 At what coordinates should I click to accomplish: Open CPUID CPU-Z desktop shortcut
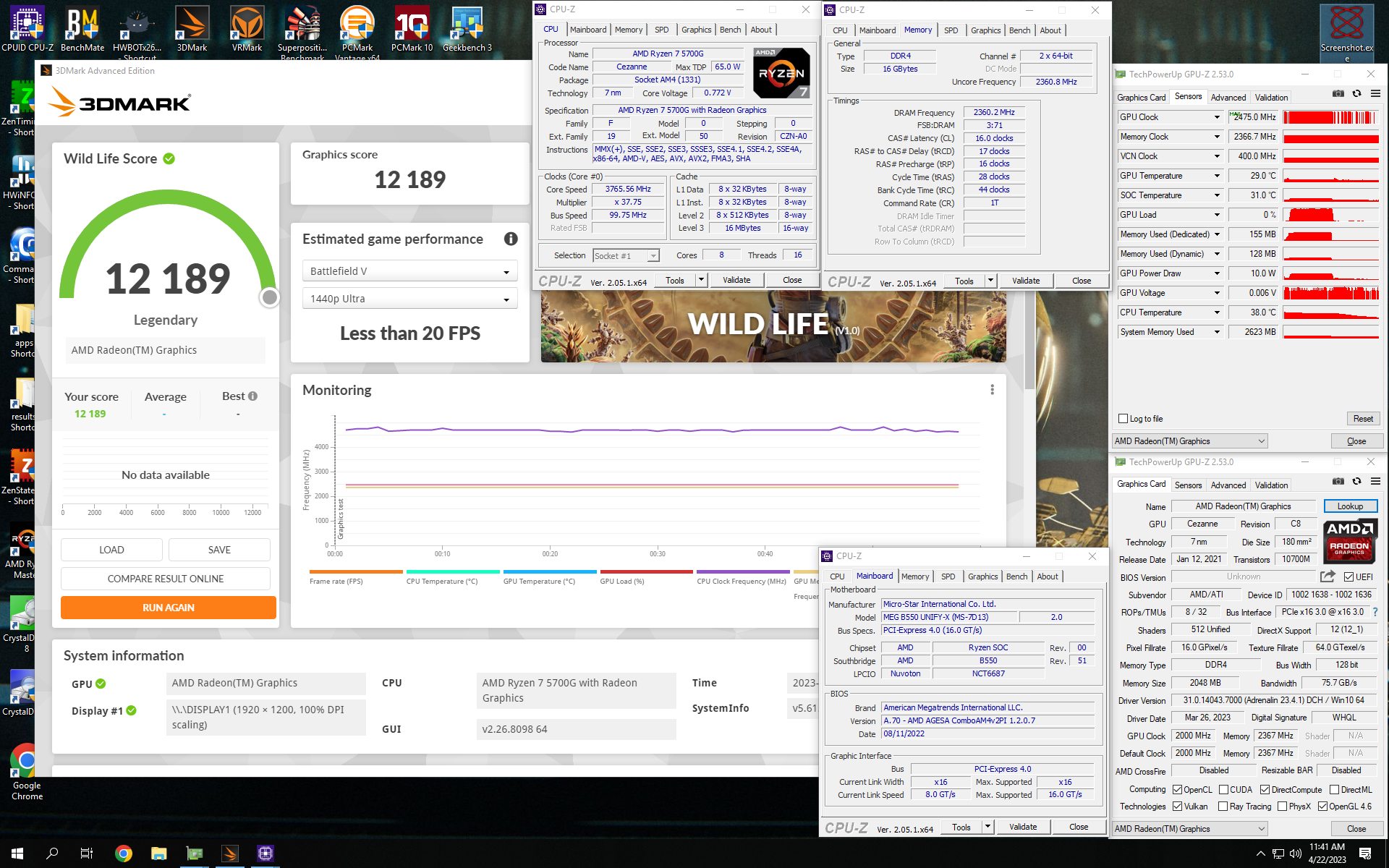pyautogui.click(x=27, y=30)
